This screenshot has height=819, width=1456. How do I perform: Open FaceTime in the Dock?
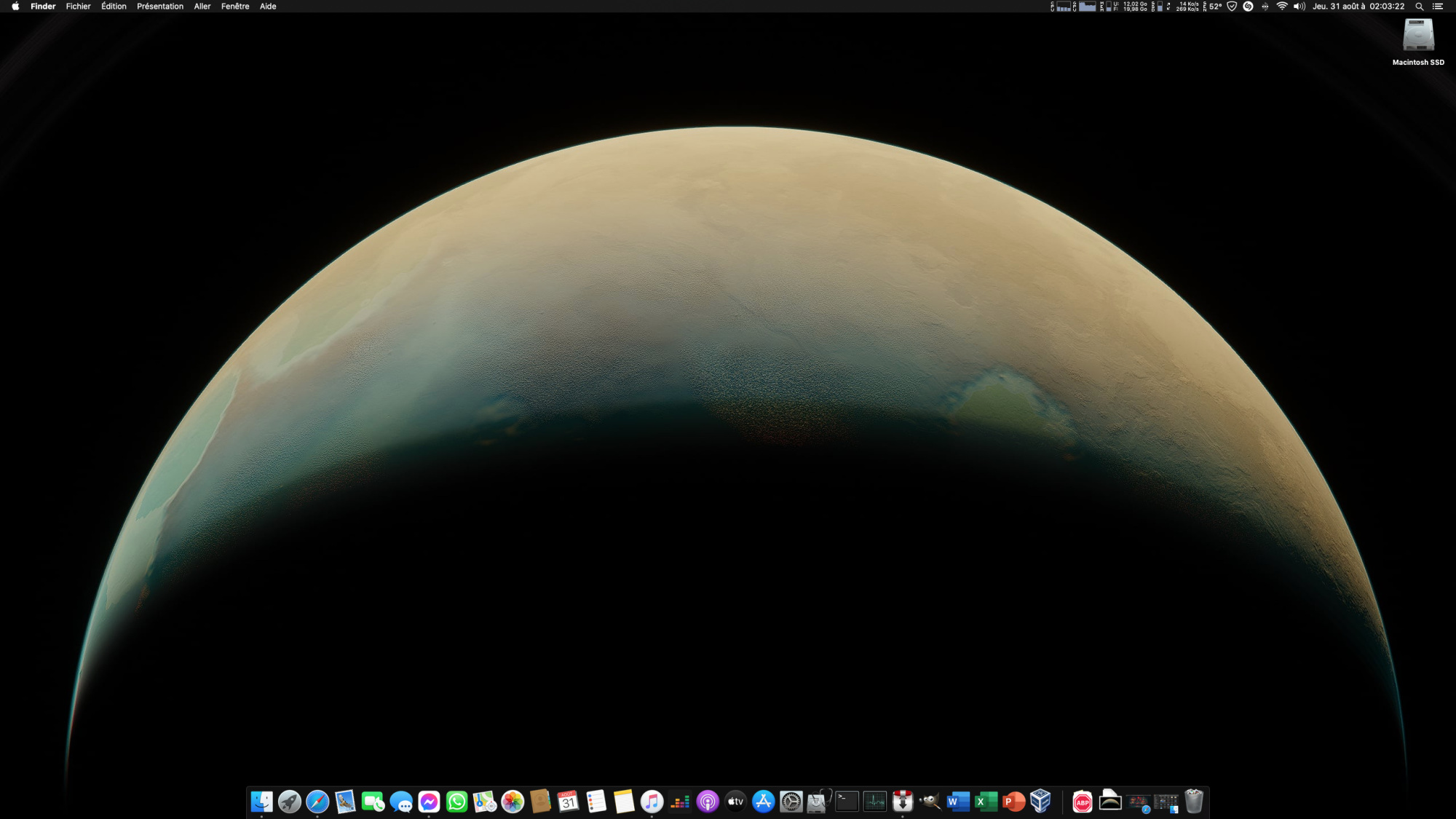tap(373, 802)
